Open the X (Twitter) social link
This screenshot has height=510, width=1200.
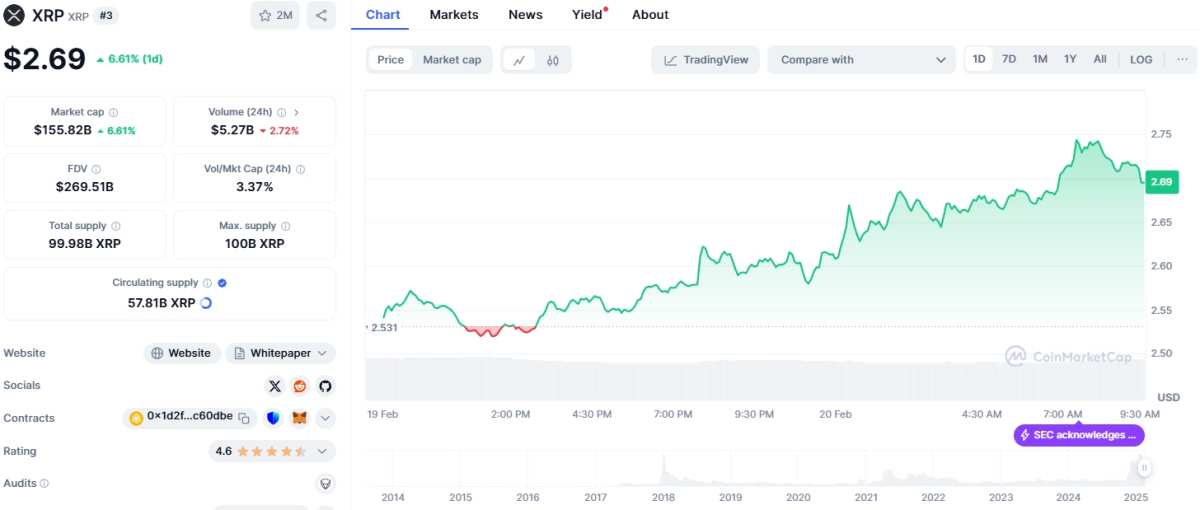pos(275,386)
